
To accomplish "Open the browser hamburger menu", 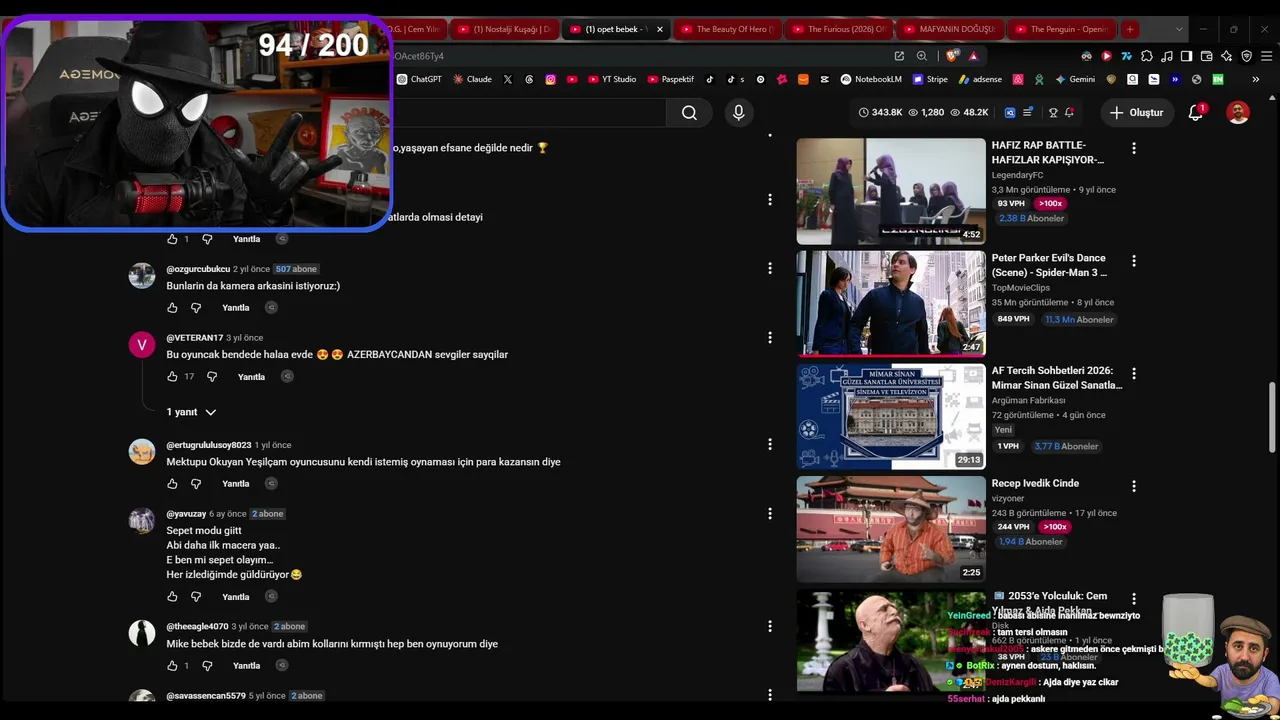I will point(1266,56).
